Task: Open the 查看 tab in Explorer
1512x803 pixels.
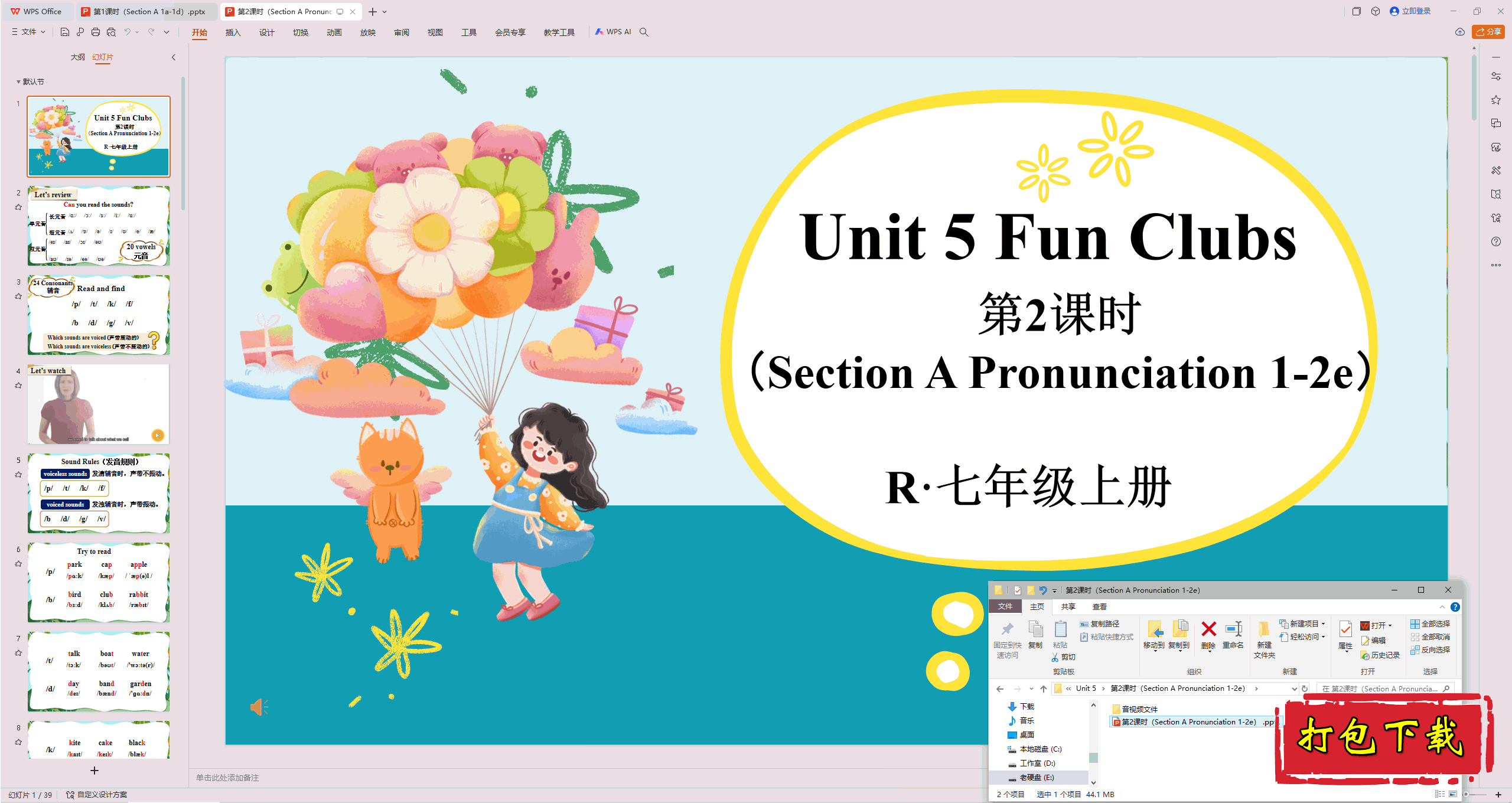Action: (x=1099, y=606)
